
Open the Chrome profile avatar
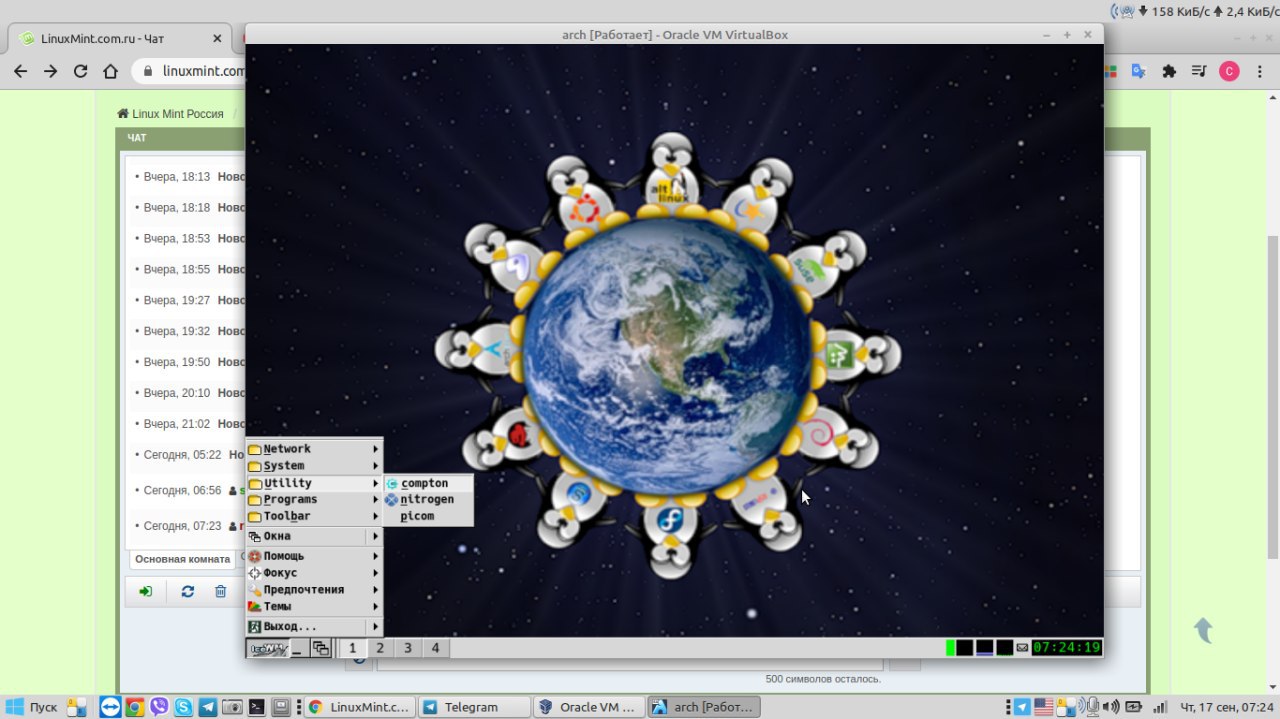[1229, 71]
